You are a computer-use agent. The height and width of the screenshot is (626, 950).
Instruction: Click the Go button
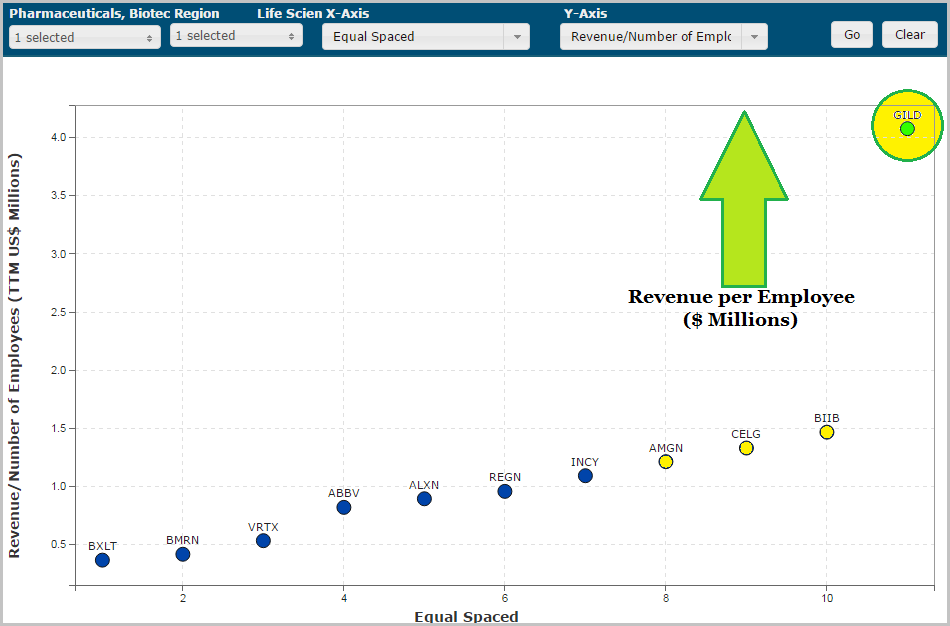pos(852,35)
